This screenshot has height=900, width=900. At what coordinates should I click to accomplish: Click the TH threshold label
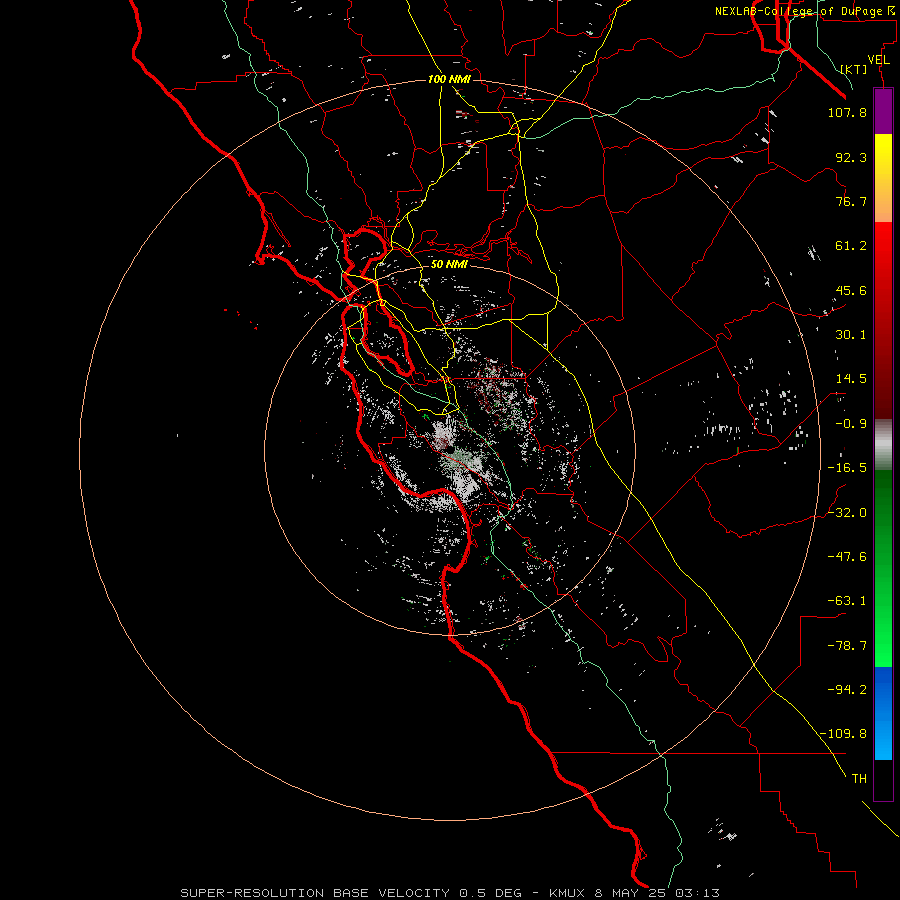[859, 779]
